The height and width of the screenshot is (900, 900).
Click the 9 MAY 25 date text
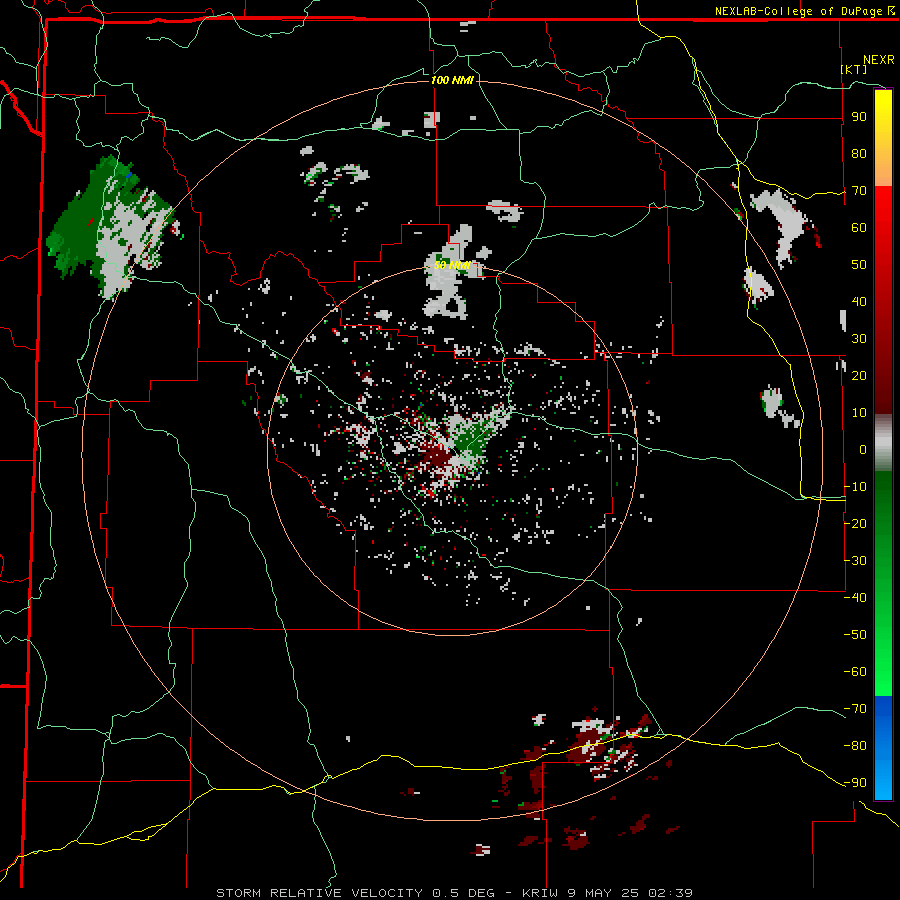coord(604,893)
